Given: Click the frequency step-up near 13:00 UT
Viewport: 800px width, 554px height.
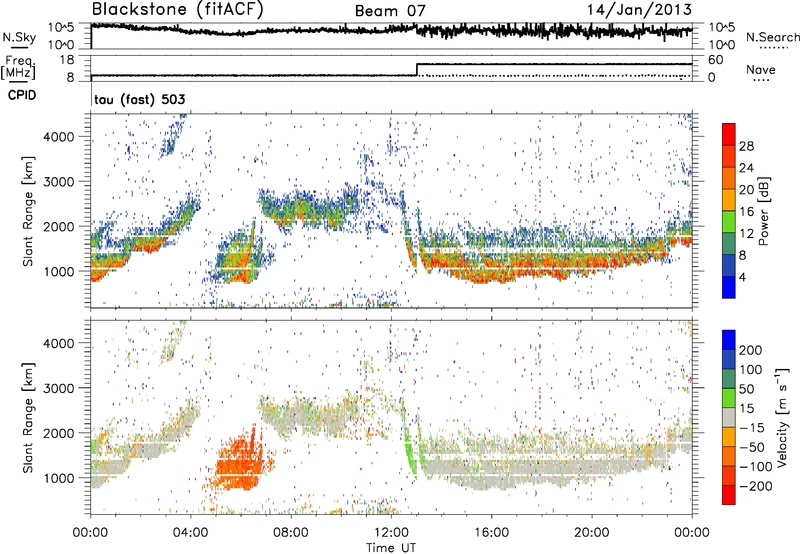Looking at the screenshot, I should pos(417,70).
